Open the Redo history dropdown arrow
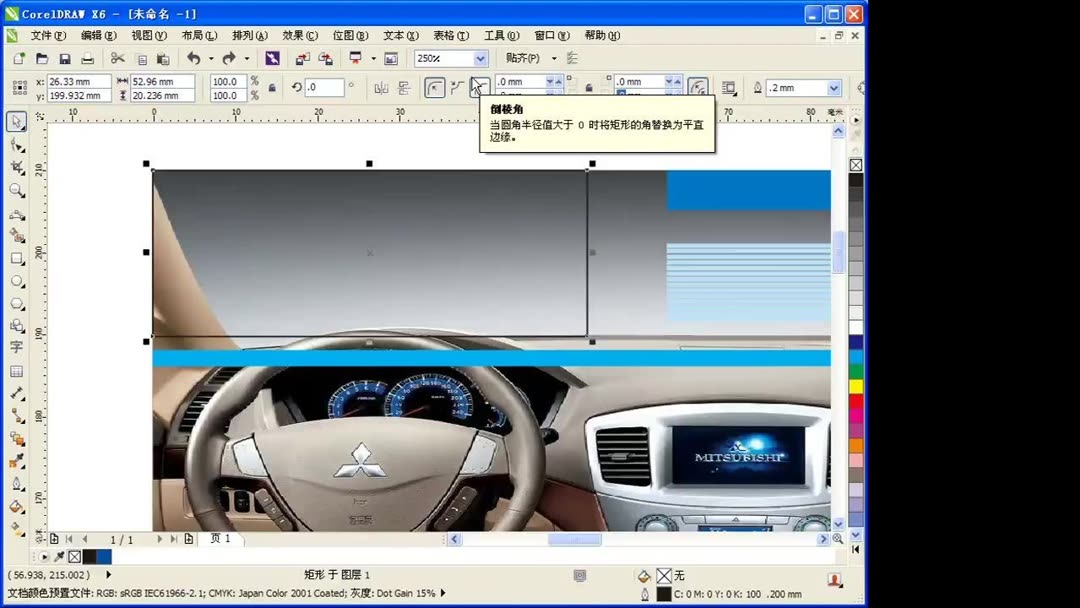Image resolution: width=1080 pixels, height=608 pixels. (x=247, y=58)
